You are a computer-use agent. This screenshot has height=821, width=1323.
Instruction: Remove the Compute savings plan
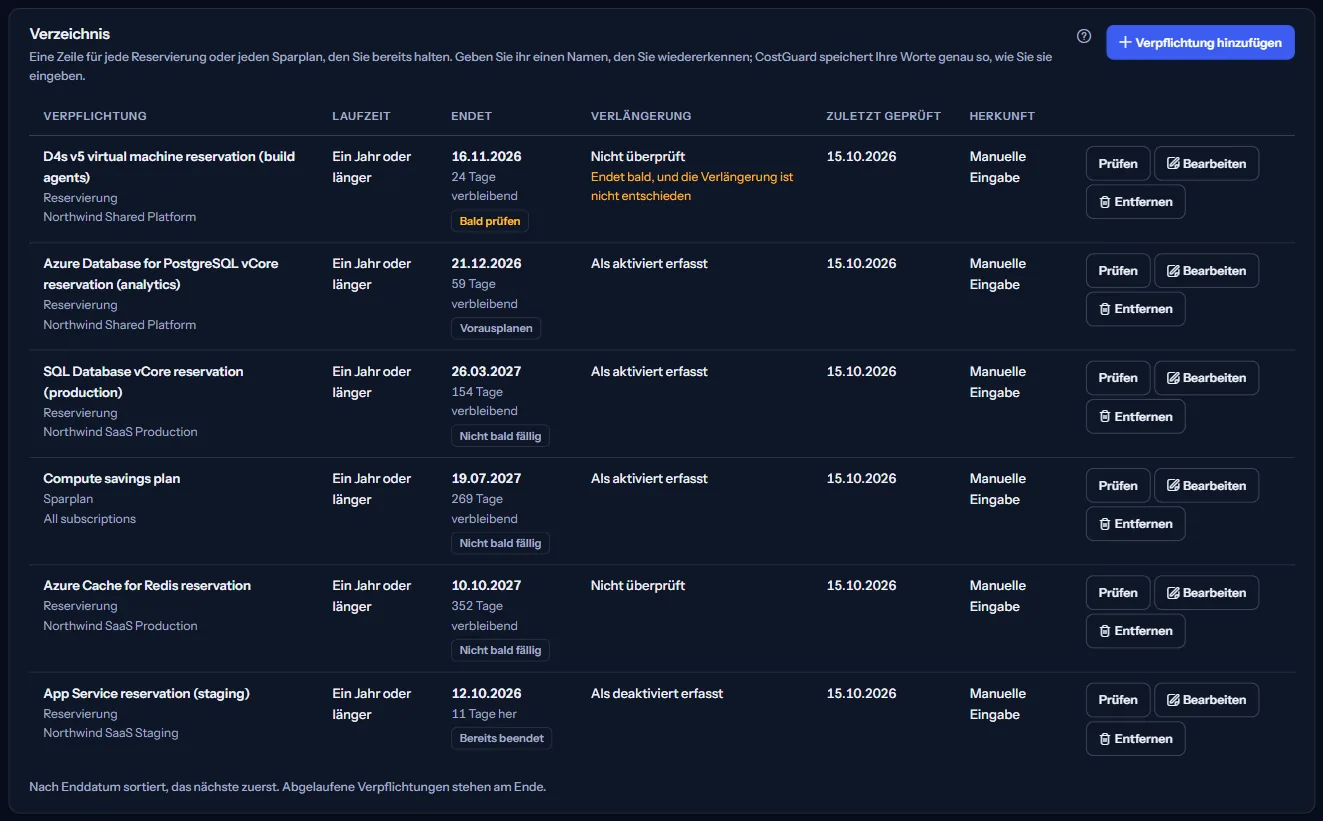pyautogui.click(x=1136, y=524)
